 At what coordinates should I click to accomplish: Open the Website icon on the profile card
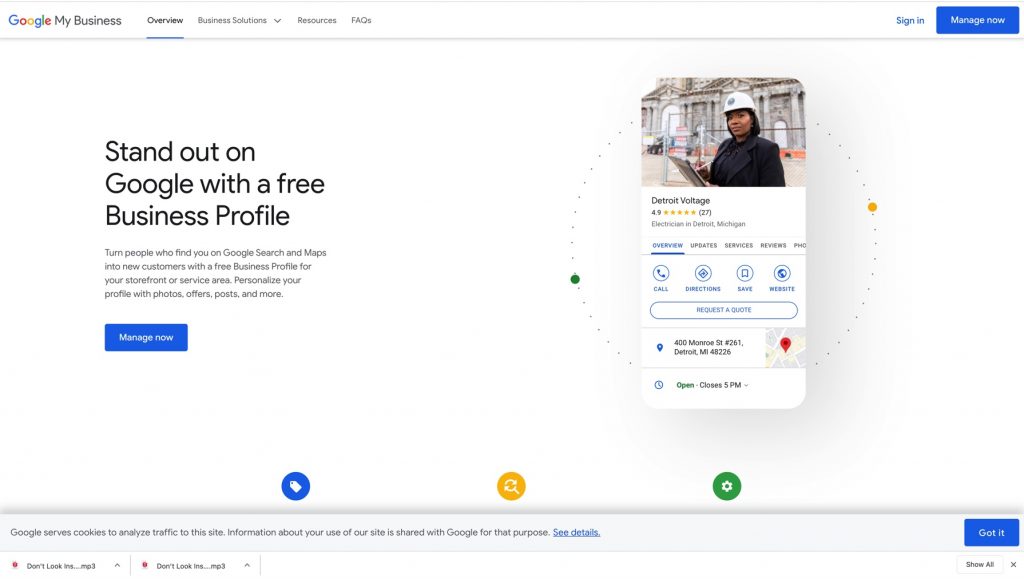(781, 273)
